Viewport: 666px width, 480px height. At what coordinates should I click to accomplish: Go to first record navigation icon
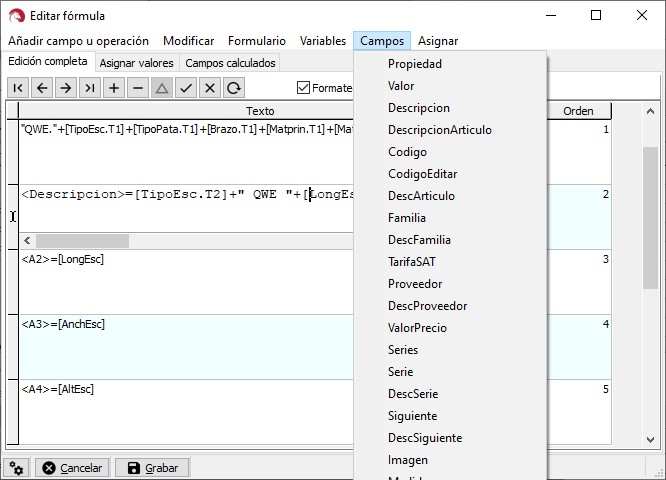coord(18,88)
